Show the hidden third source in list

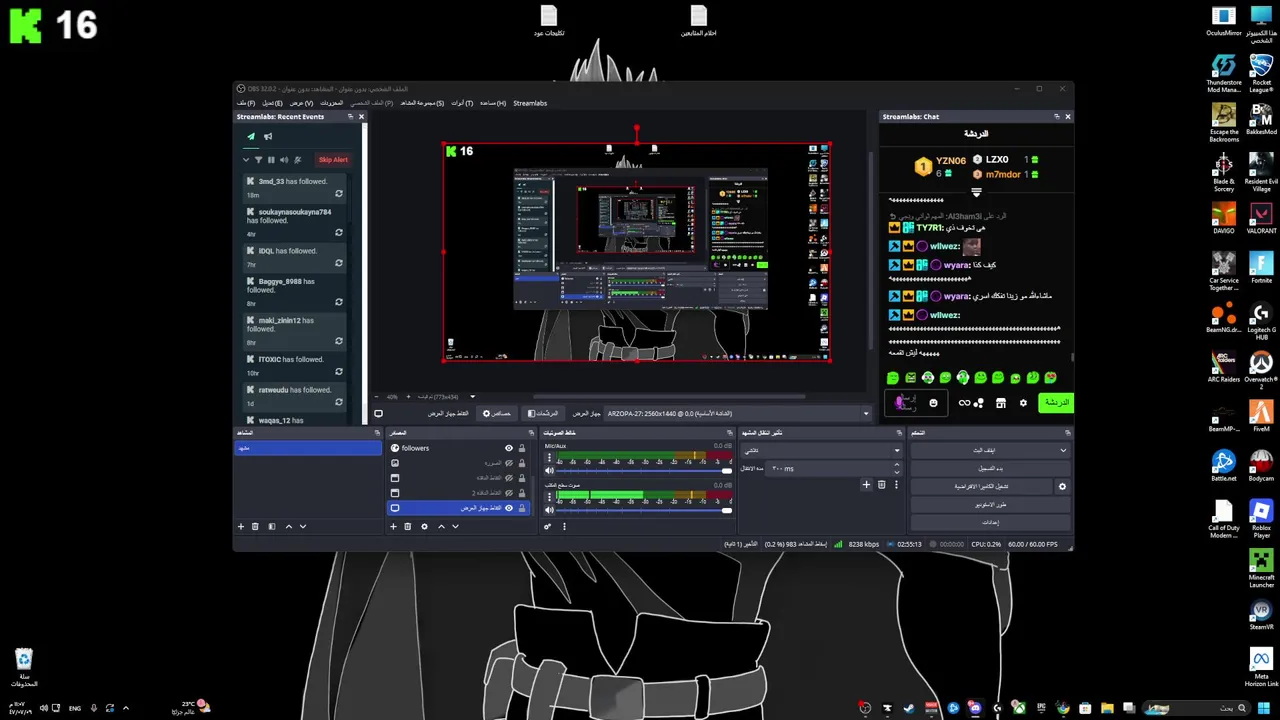508,478
